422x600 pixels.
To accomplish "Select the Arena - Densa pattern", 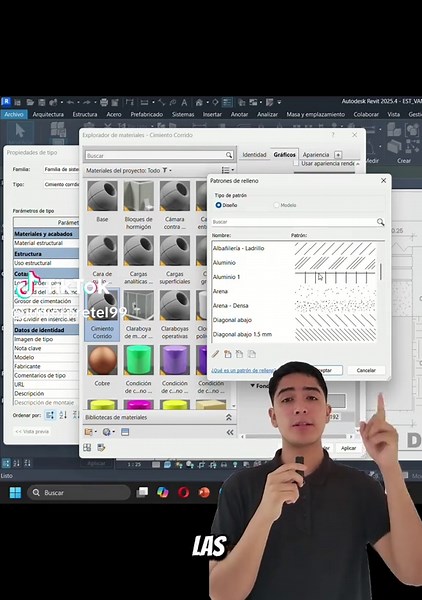I will pos(294,305).
